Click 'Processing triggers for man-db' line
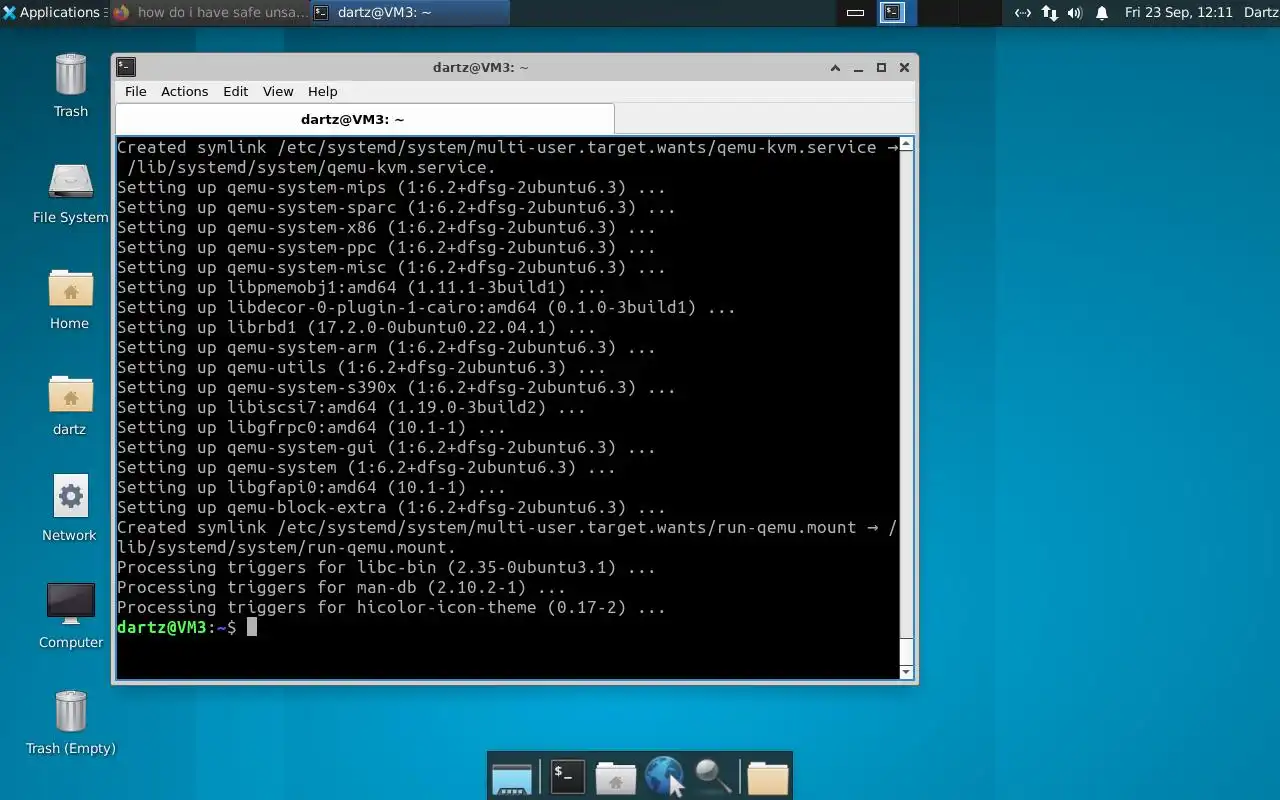 (341, 587)
